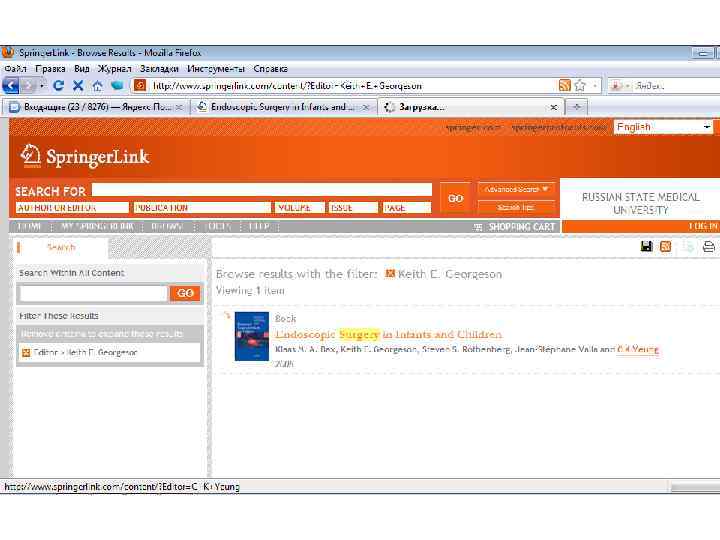Open the MY SPRINGERLINK navigation item
Screen dimensions: 720x540
97,226
